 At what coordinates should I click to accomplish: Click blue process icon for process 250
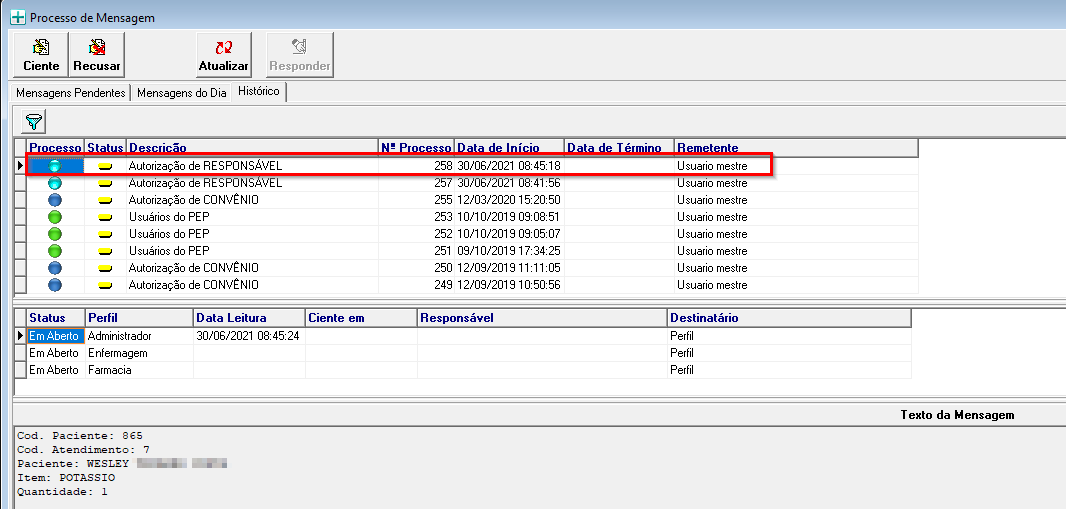[x=55, y=268]
